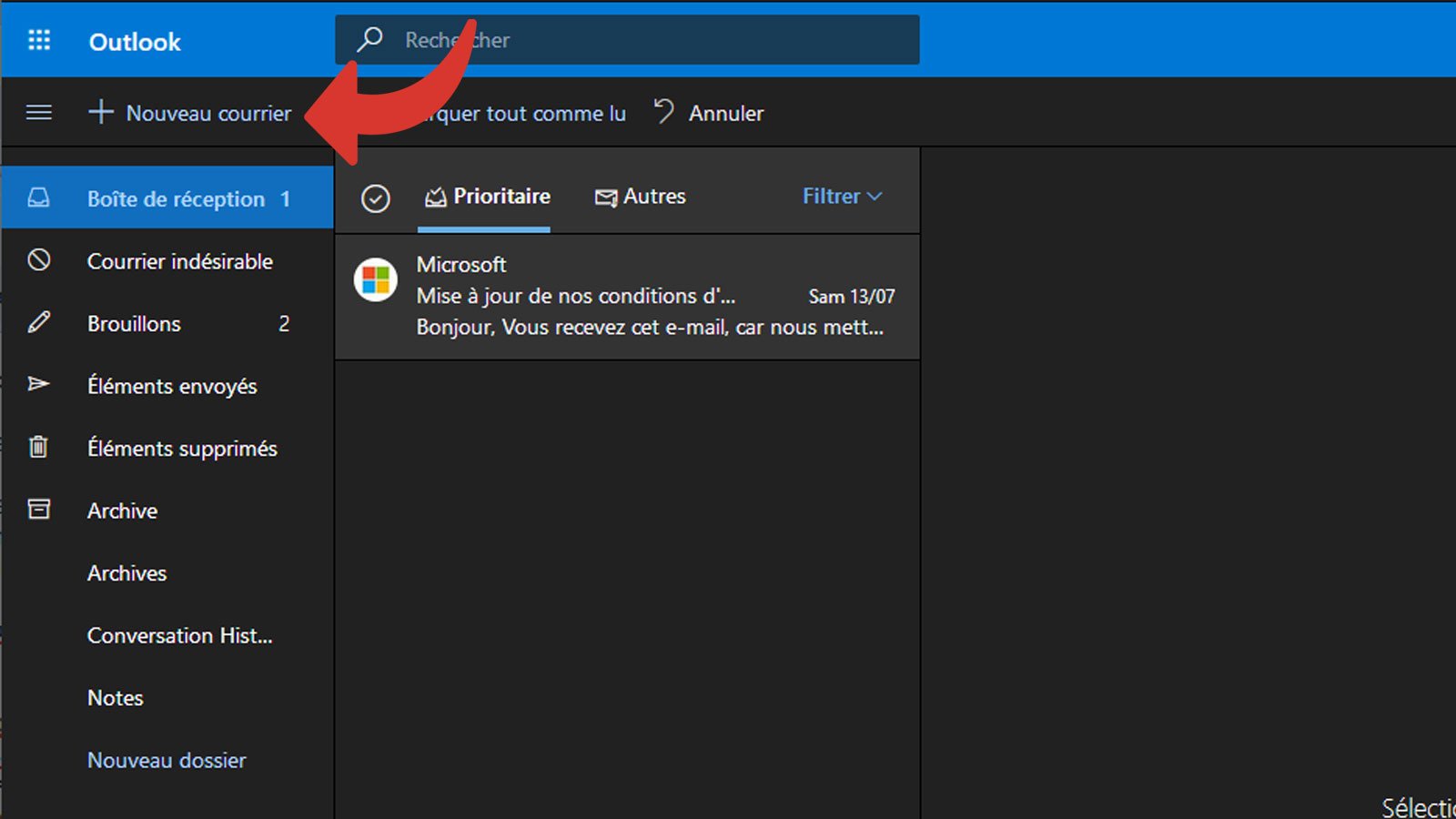Toggle the navigation pane with hamburger icon
The height and width of the screenshot is (819, 1456).
coord(38,112)
